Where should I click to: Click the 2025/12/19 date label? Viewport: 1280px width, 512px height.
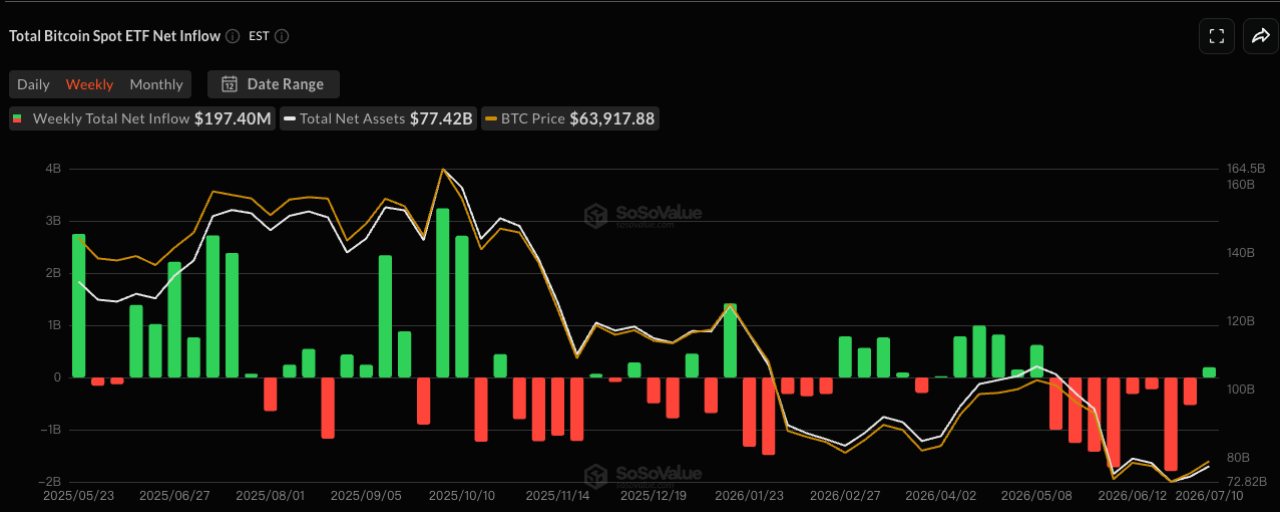(654, 495)
